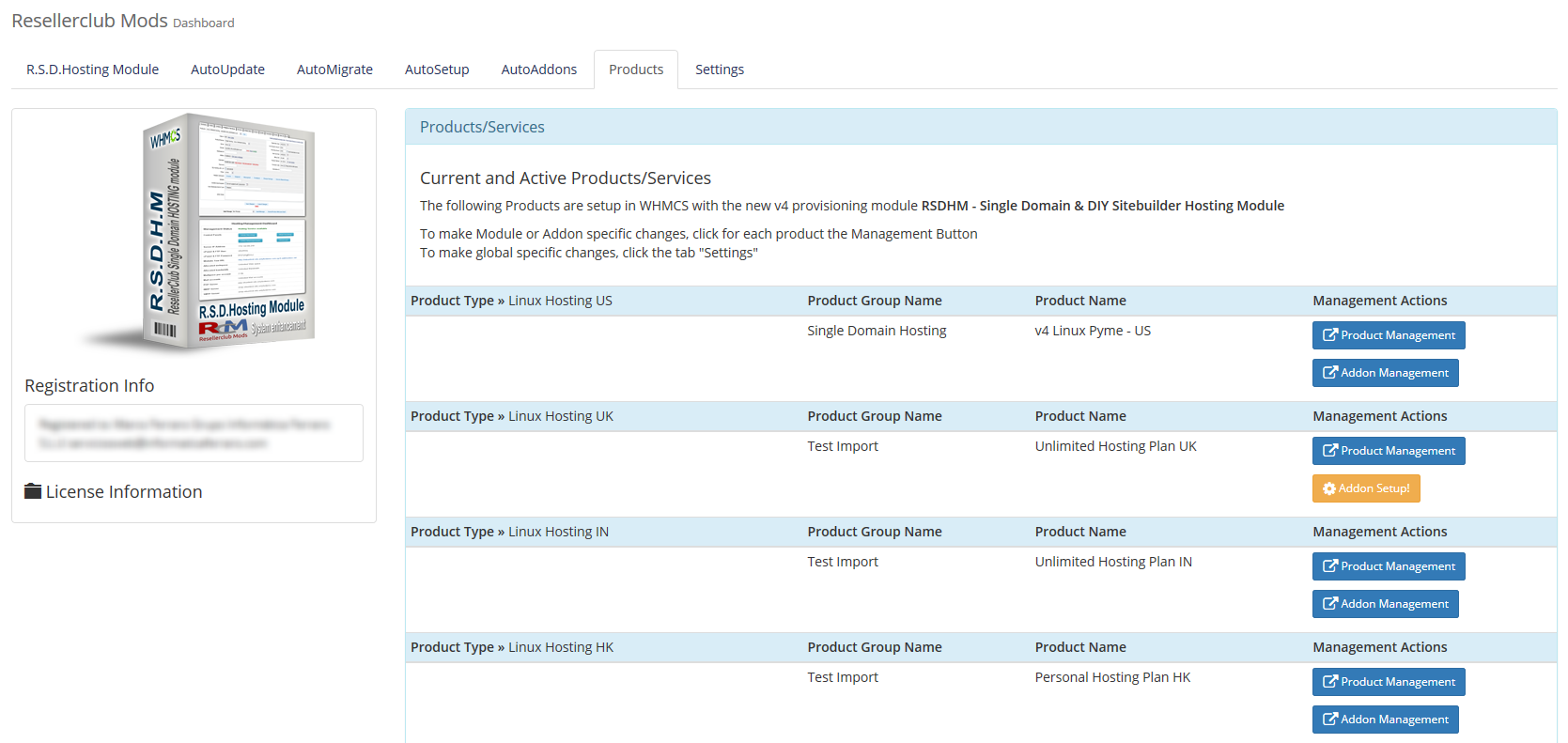Viewport: 1568px width, 743px height.
Task: Open Addon Management for Linux Hosting IN
Action: click(1386, 604)
